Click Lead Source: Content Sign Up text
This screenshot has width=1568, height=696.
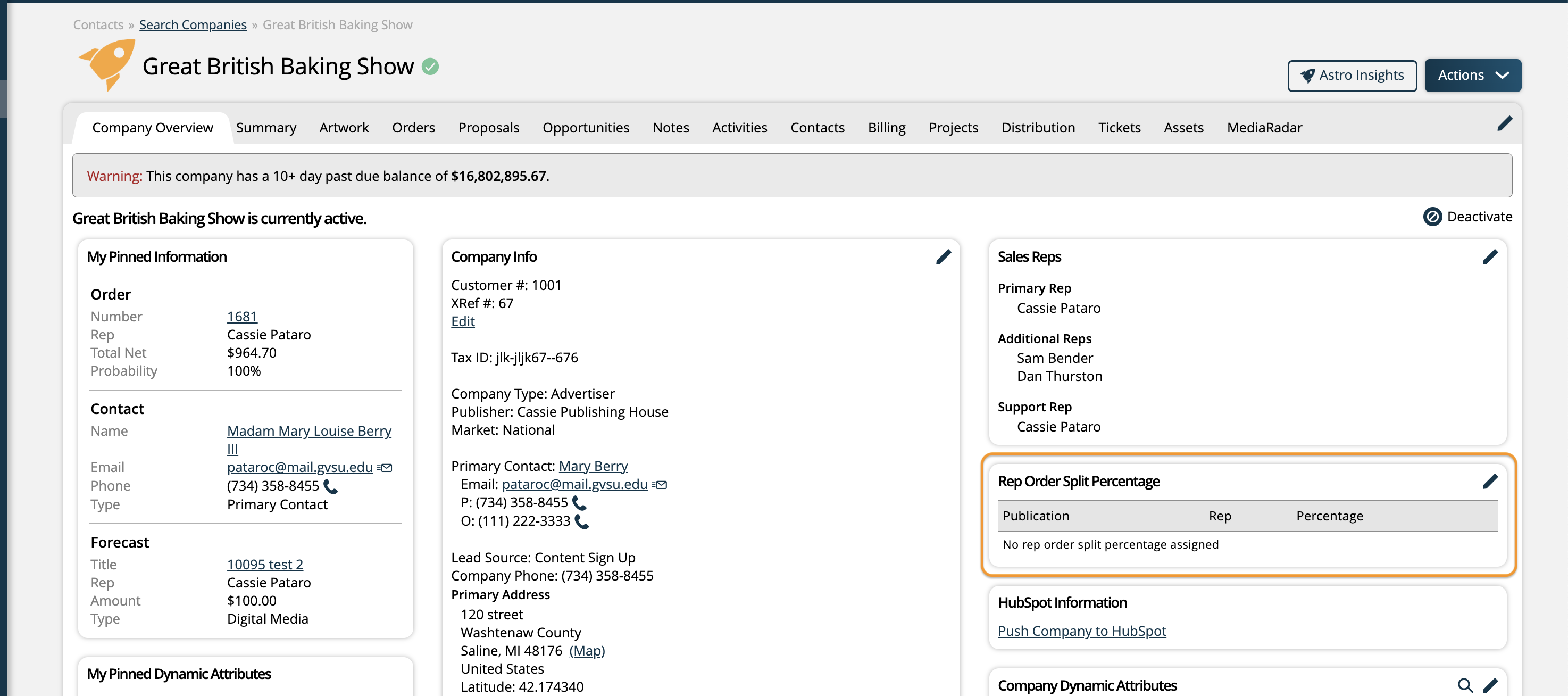(x=543, y=558)
